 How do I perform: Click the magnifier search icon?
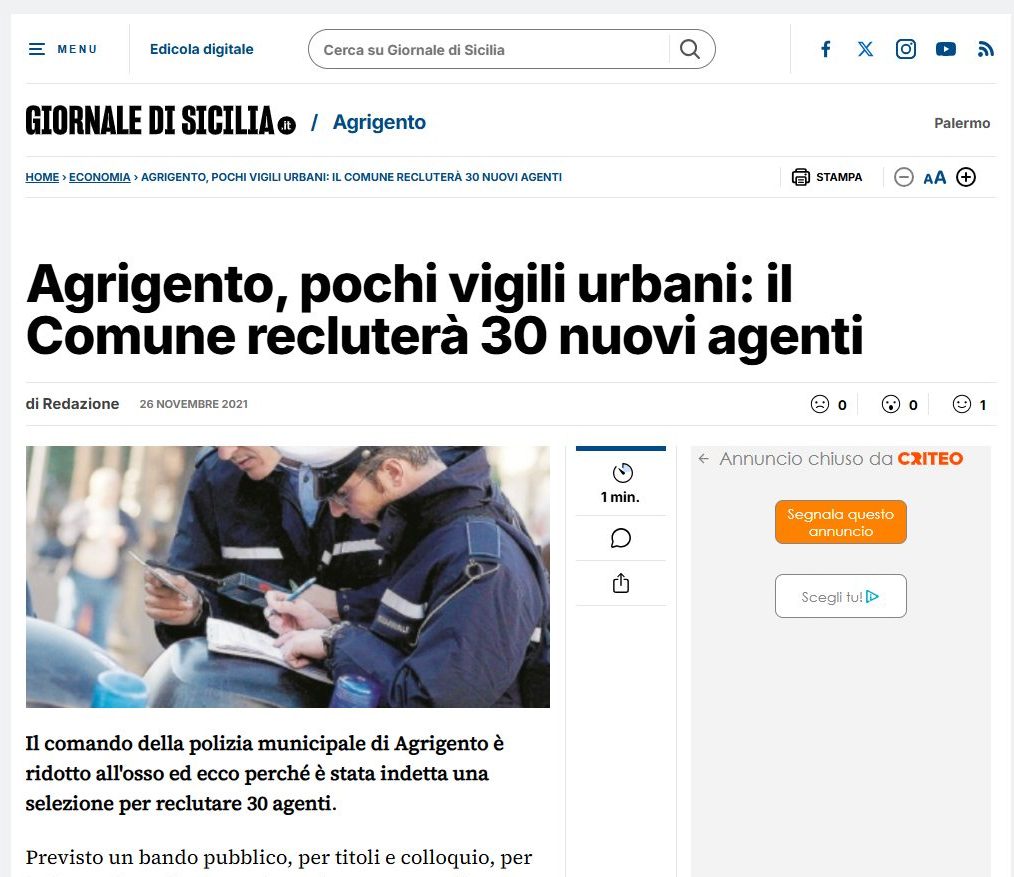click(690, 49)
